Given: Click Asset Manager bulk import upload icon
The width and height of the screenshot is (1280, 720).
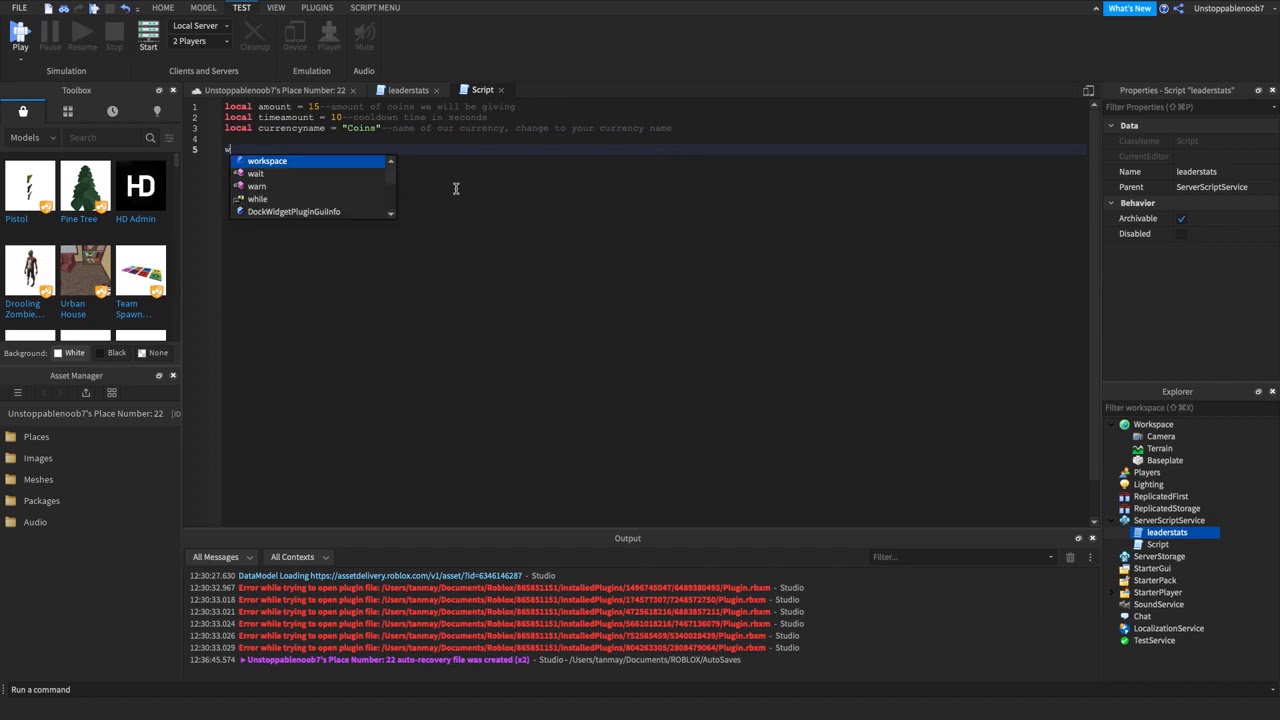Looking at the screenshot, I should click(85, 393).
